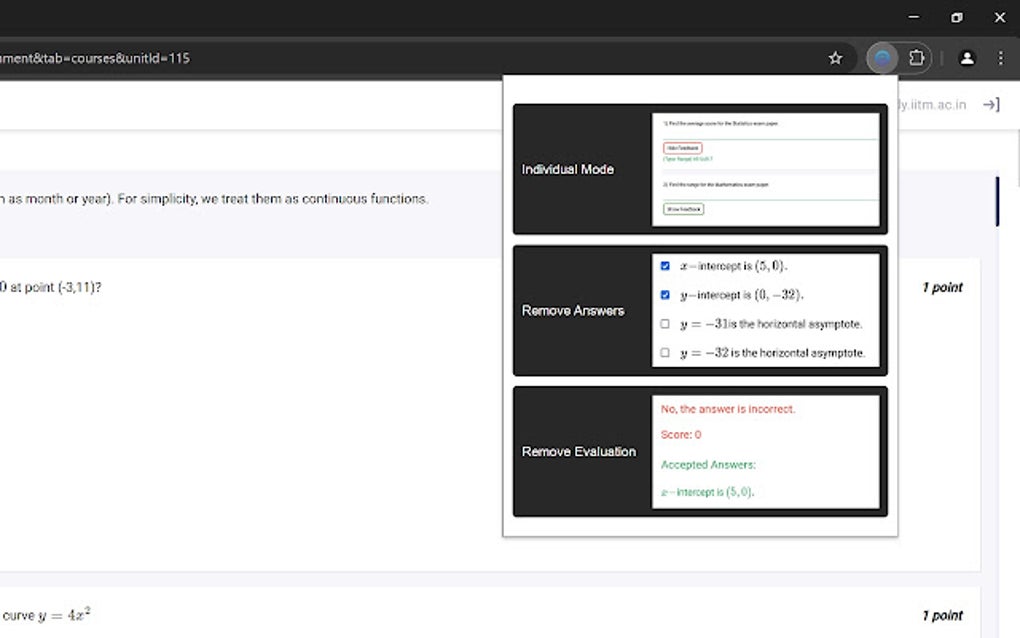Bookmark this page using the star icon

click(836, 58)
